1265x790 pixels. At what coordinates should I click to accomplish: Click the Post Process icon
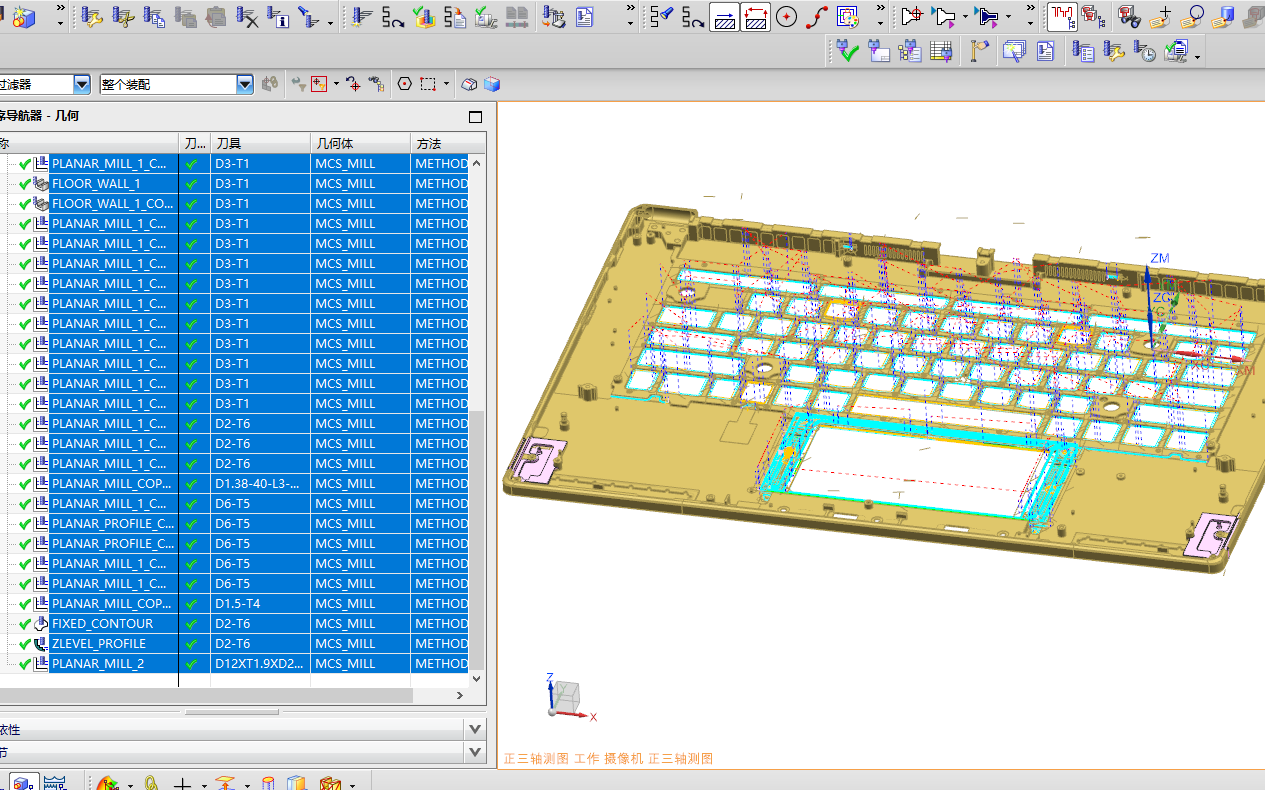[553, 17]
